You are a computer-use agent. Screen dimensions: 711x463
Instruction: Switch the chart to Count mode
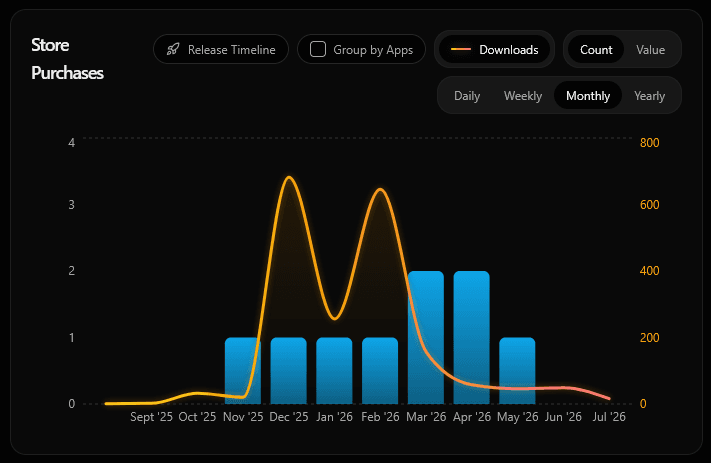point(596,49)
